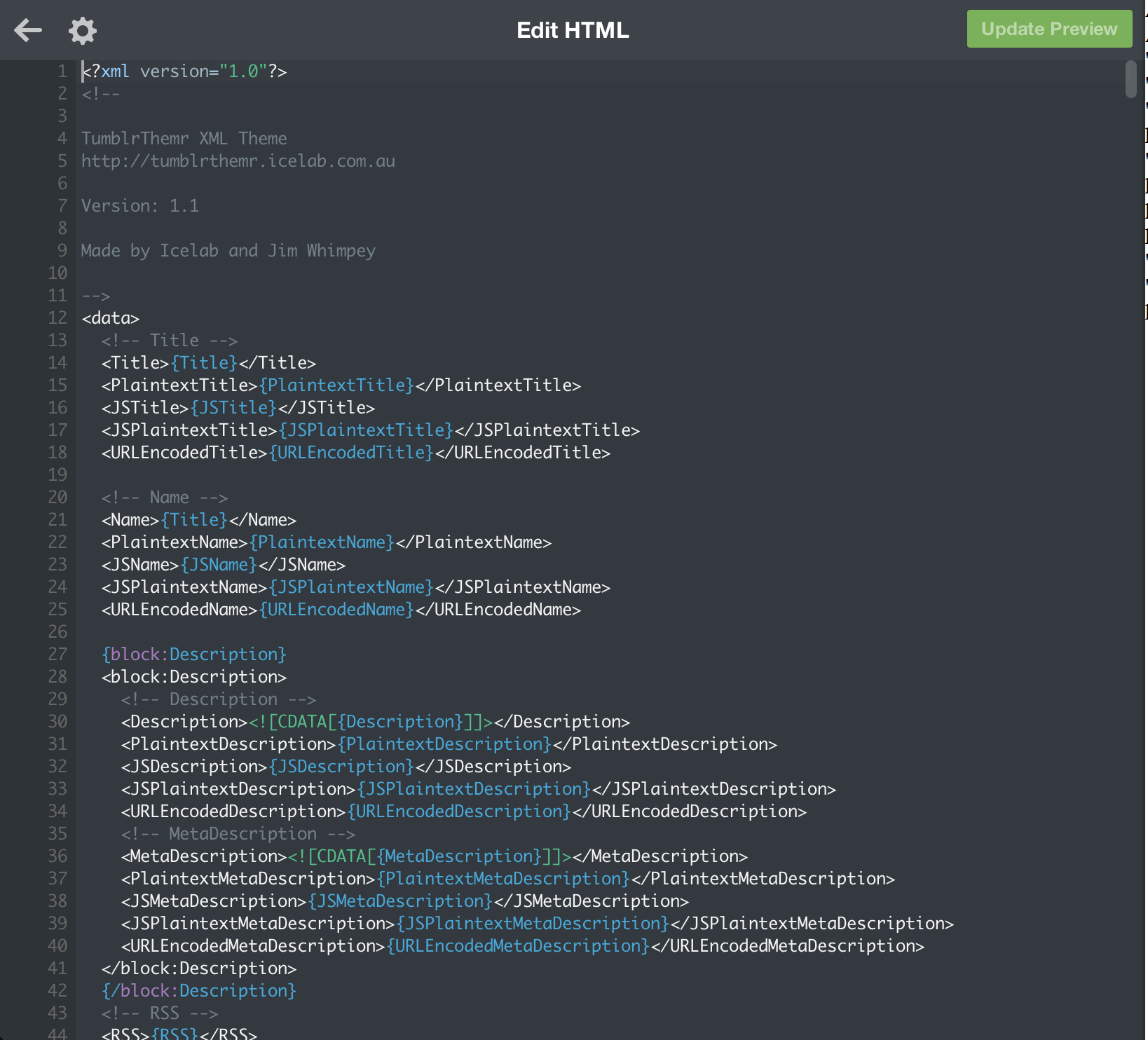This screenshot has width=1148, height=1040.
Task: Select the {block:Description} tag on line 27
Action: click(x=193, y=654)
